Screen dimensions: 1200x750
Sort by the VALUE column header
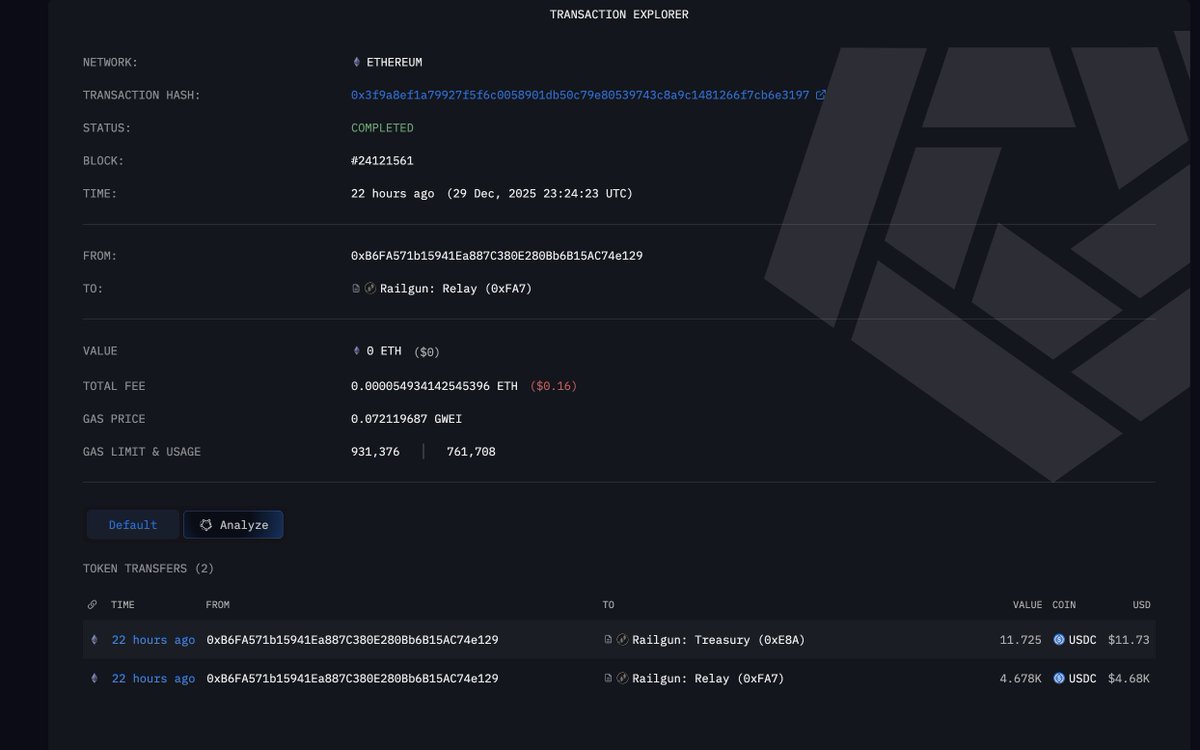coord(1027,605)
